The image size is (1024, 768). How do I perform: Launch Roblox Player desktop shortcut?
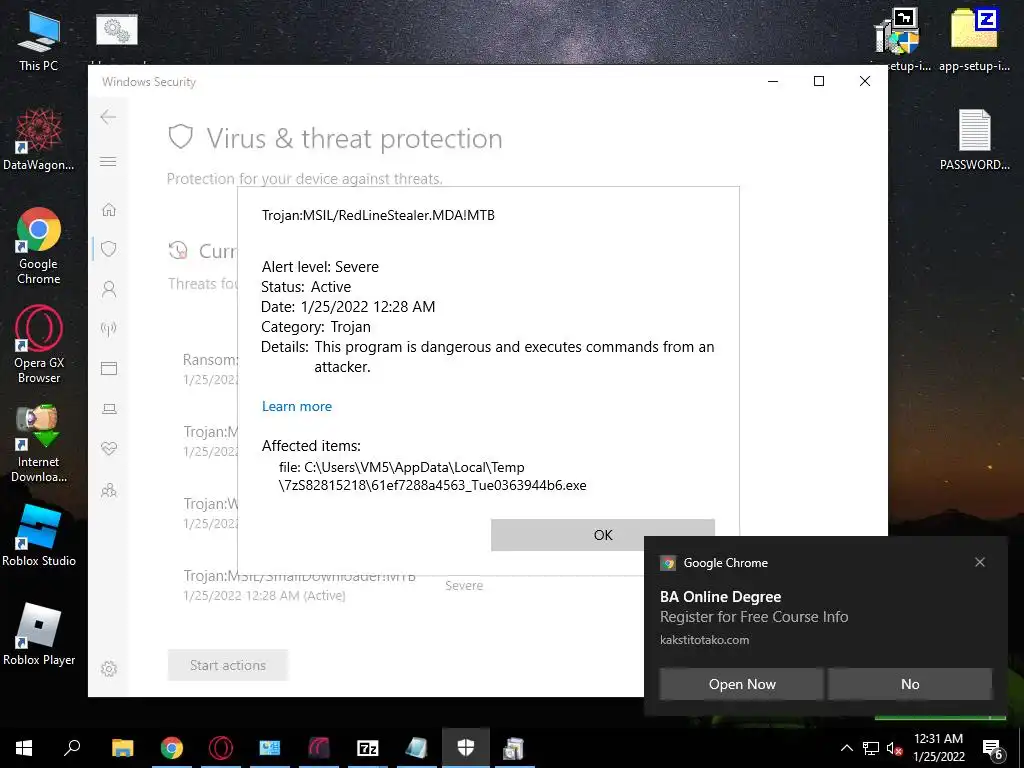click(x=39, y=634)
